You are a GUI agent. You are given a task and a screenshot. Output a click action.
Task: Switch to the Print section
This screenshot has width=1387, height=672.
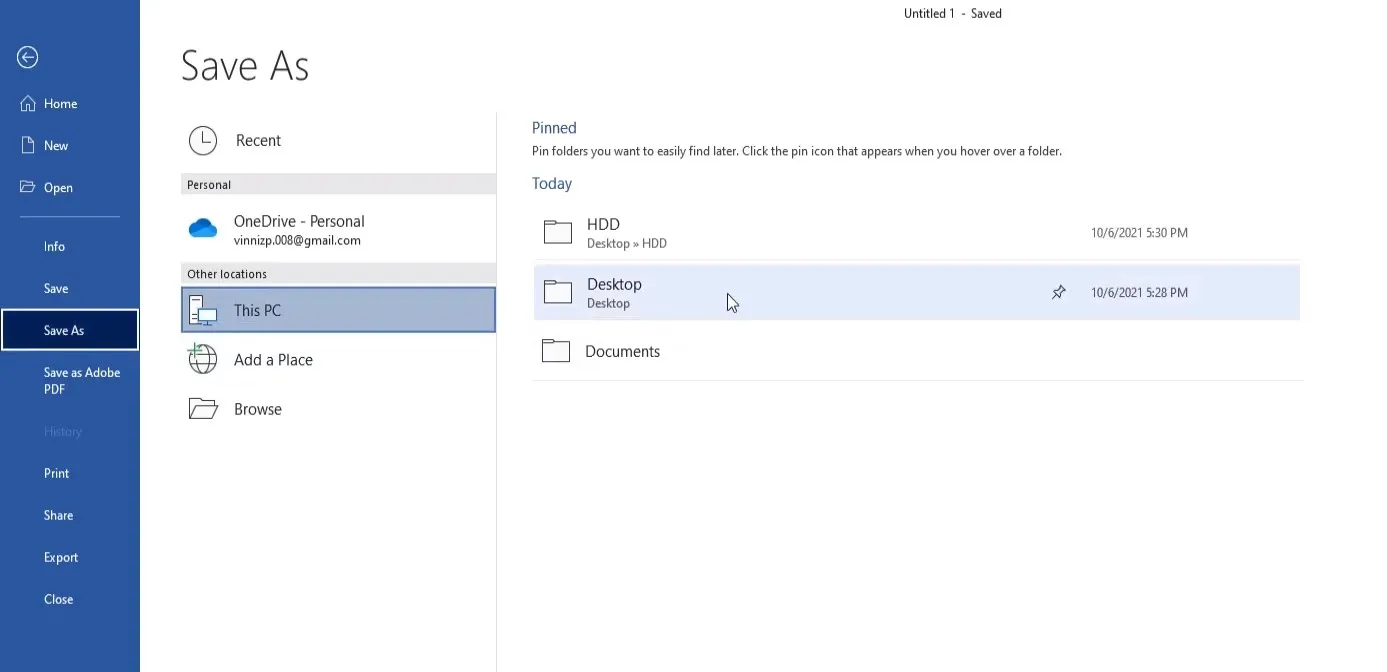(x=56, y=472)
